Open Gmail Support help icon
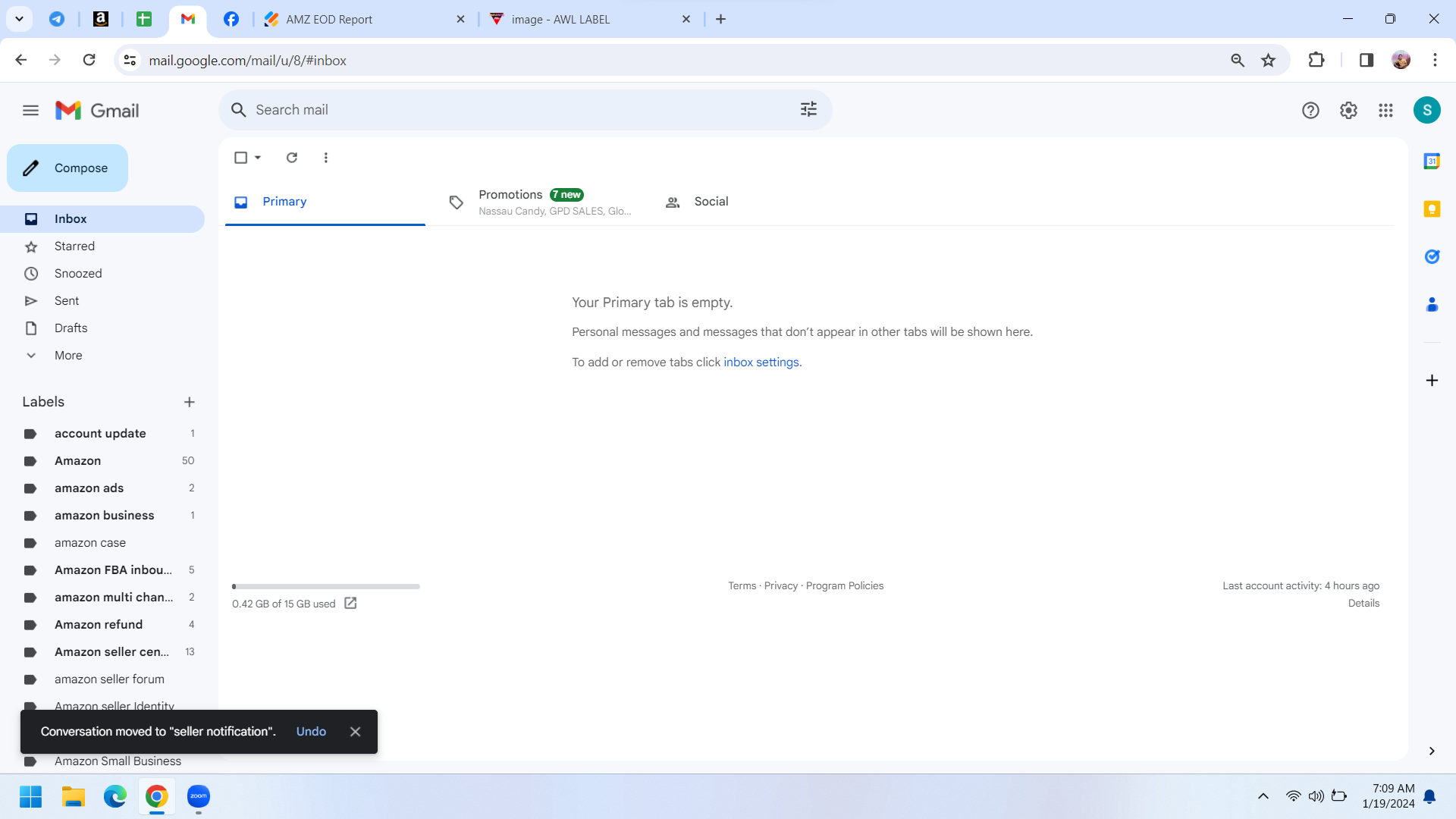Viewport: 1456px width, 819px height. click(x=1310, y=111)
